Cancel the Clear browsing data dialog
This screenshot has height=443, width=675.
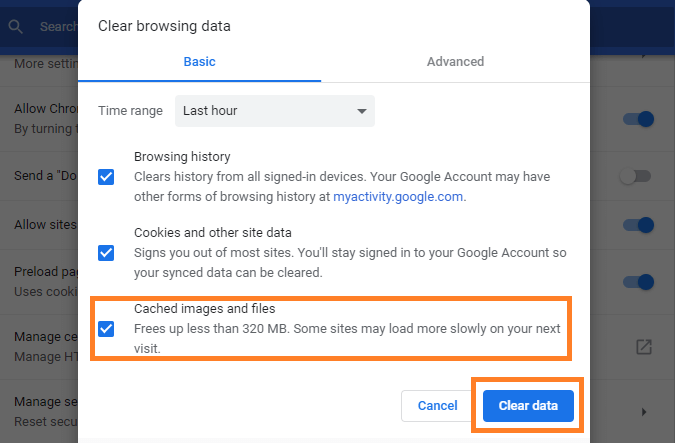tap(437, 406)
